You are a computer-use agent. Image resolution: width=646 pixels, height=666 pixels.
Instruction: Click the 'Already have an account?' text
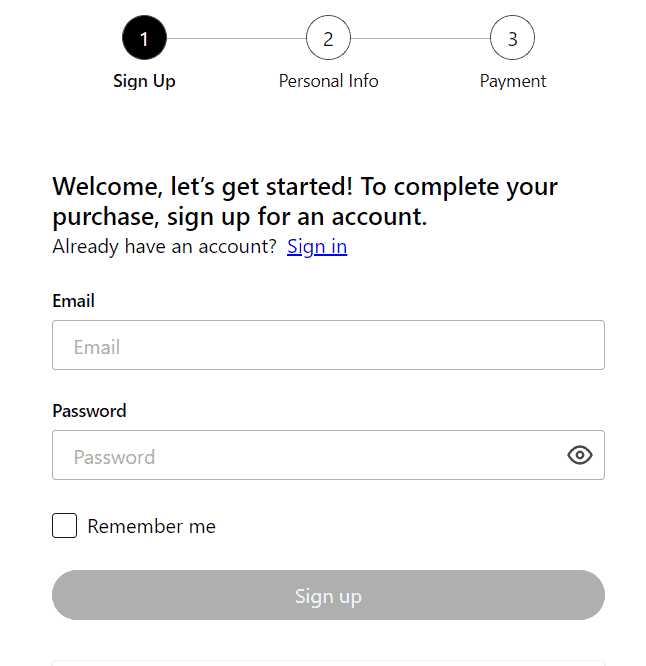165,246
